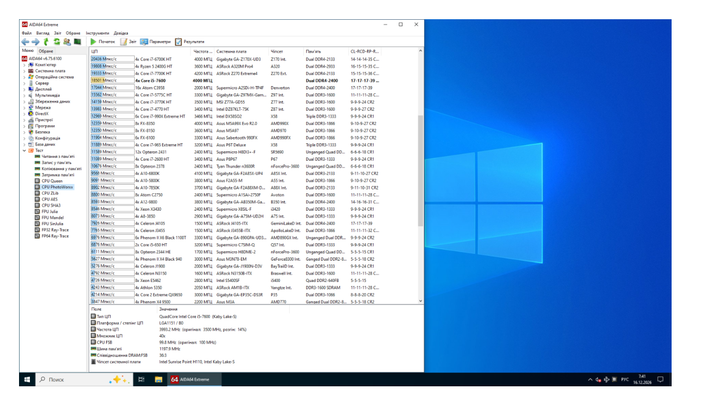Expand the Сервер tree node
Image resolution: width=720 pixels, height=405 pixels.
coord(24,83)
